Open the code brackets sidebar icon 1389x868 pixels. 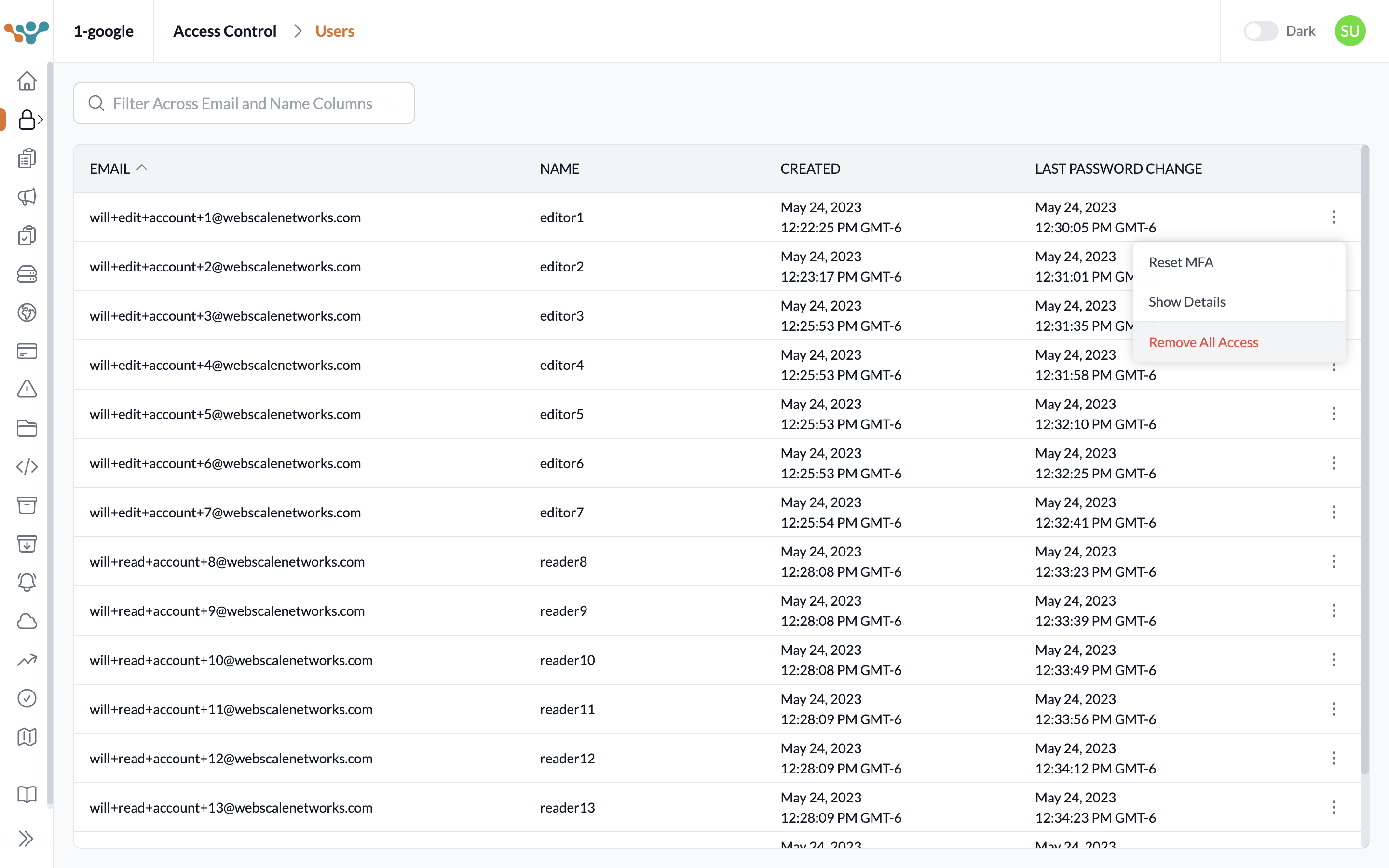27,467
